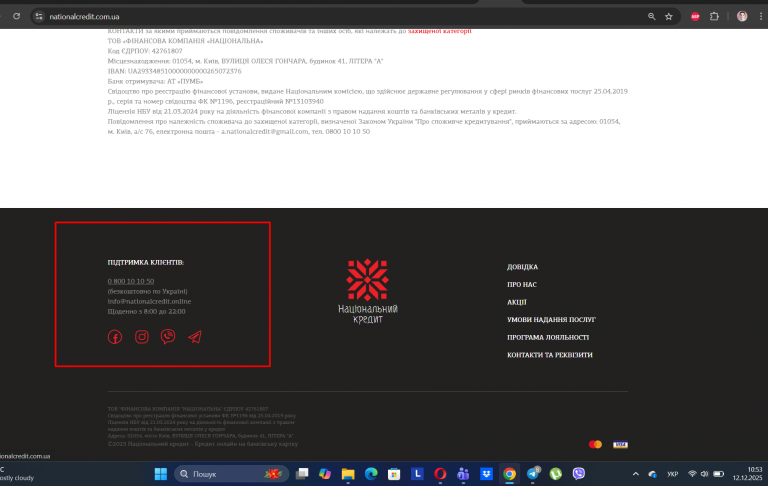Image resolution: width=768 pixels, height=486 pixels.
Task: Open the Facebook page icon in footer
Action: [115, 337]
